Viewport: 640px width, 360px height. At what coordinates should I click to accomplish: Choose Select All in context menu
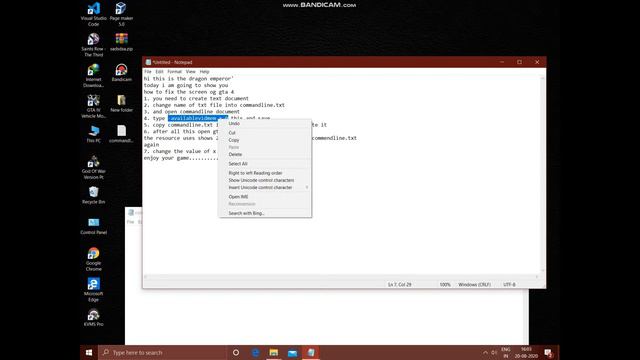coord(264,164)
